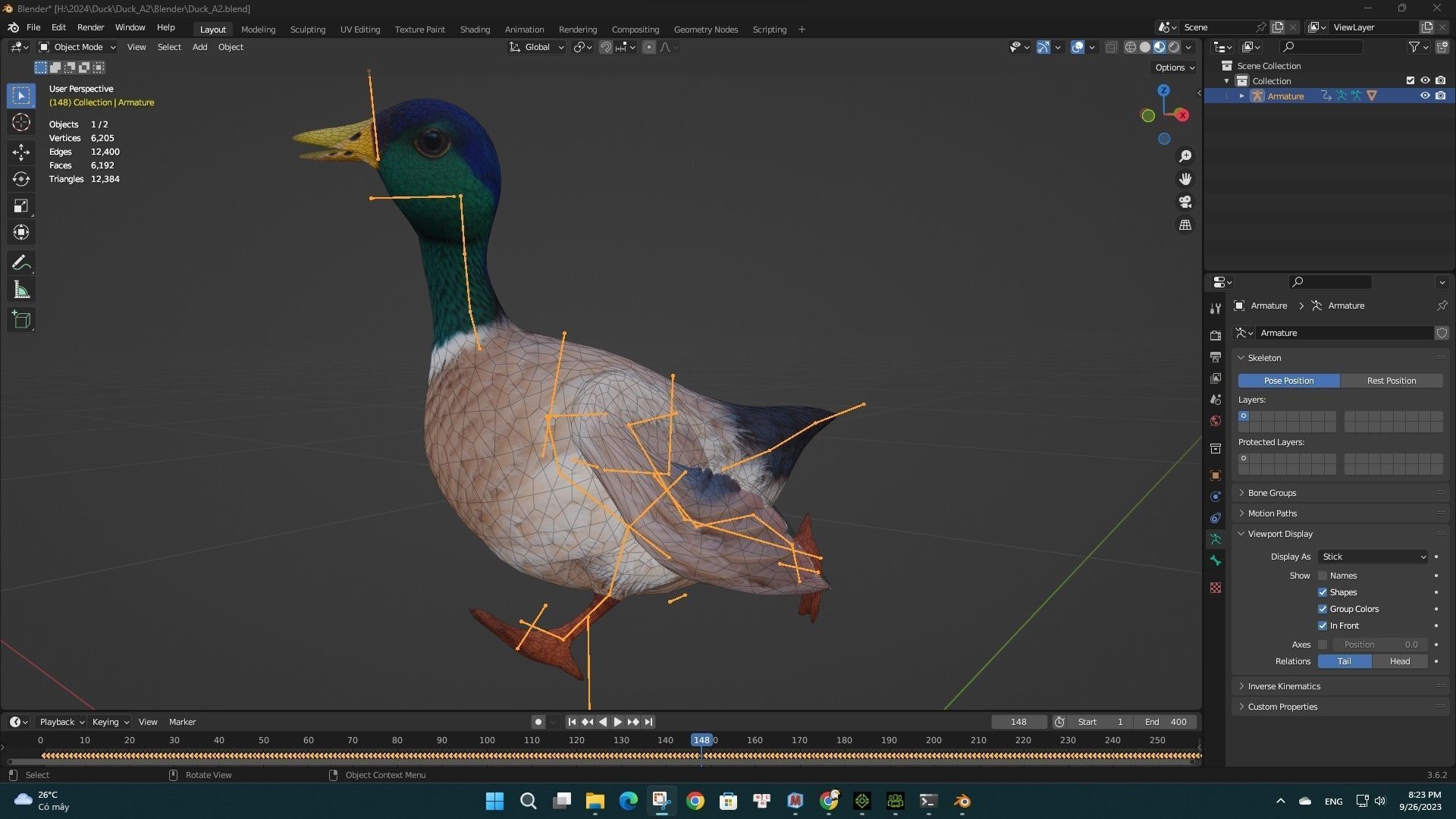Switch skeleton to Rest Position
The width and height of the screenshot is (1456, 819).
pos(1392,381)
